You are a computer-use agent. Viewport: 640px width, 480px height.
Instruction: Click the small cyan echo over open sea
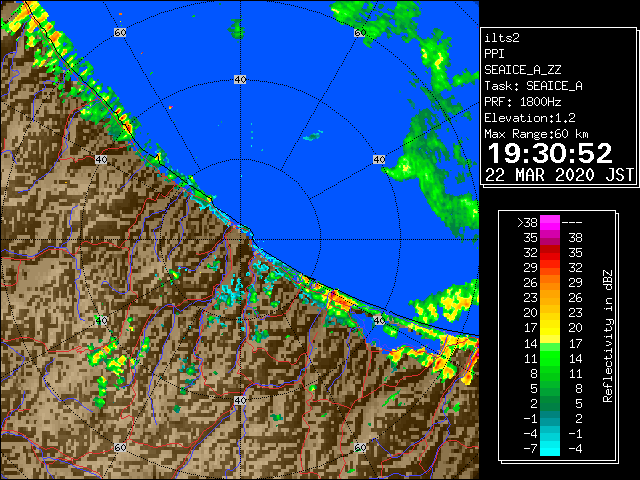[313, 136]
